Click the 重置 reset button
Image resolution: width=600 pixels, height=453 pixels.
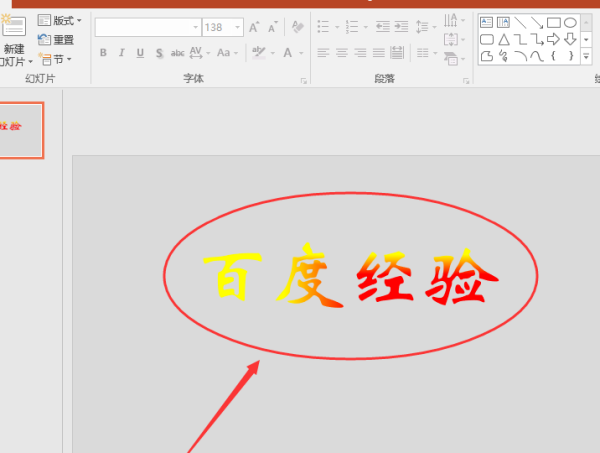pyautogui.click(x=56, y=40)
